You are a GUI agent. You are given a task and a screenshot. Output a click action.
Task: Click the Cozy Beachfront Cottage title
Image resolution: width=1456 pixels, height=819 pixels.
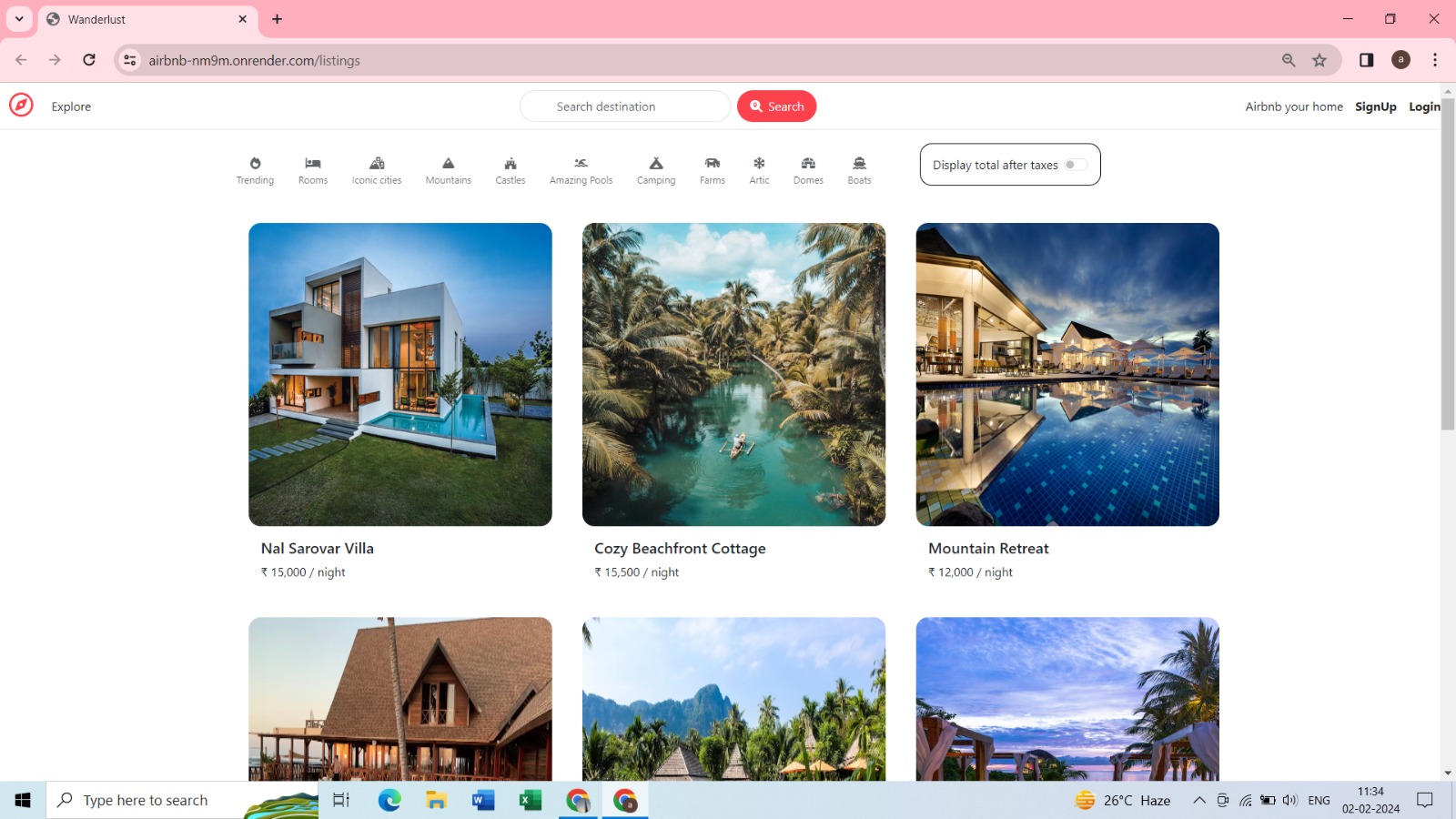click(680, 549)
